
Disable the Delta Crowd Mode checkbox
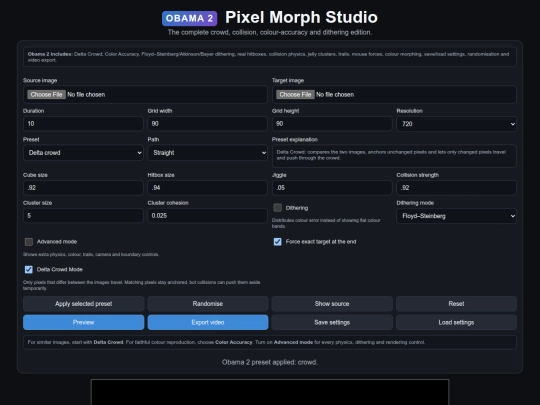(29, 269)
